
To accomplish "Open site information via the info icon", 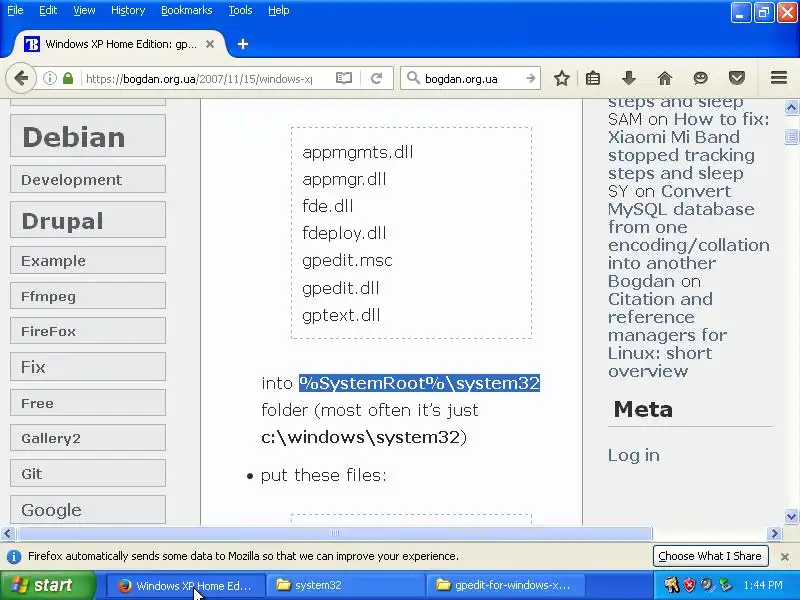I will point(49,79).
